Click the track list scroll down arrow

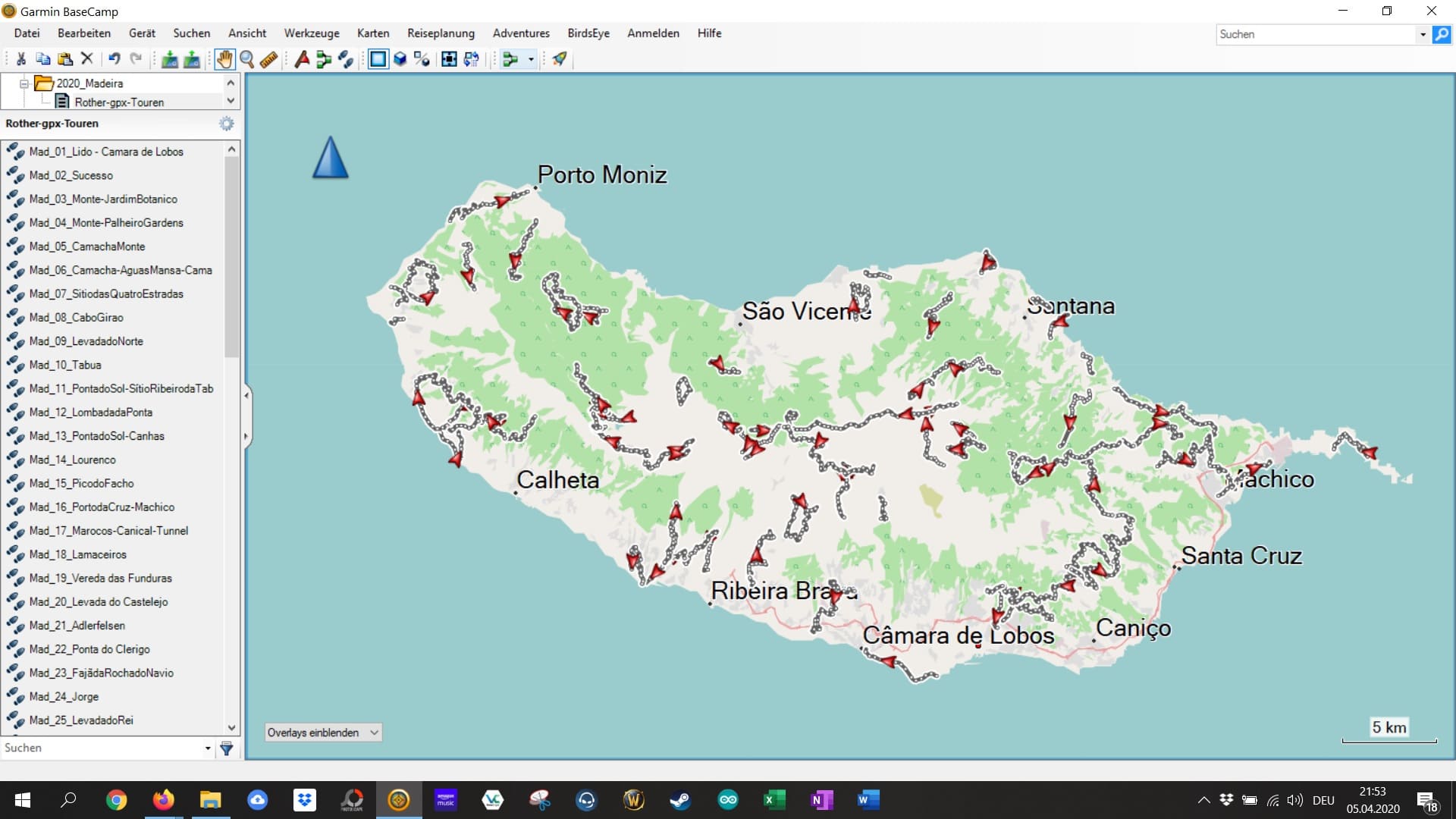pos(232,727)
